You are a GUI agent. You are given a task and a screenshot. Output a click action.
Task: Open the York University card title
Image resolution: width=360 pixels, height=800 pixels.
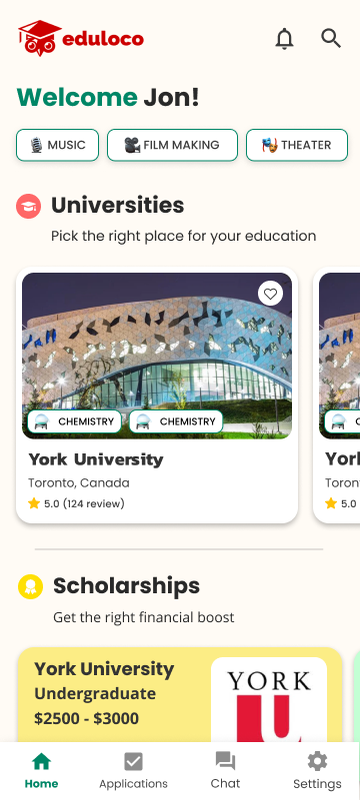tap(96, 460)
